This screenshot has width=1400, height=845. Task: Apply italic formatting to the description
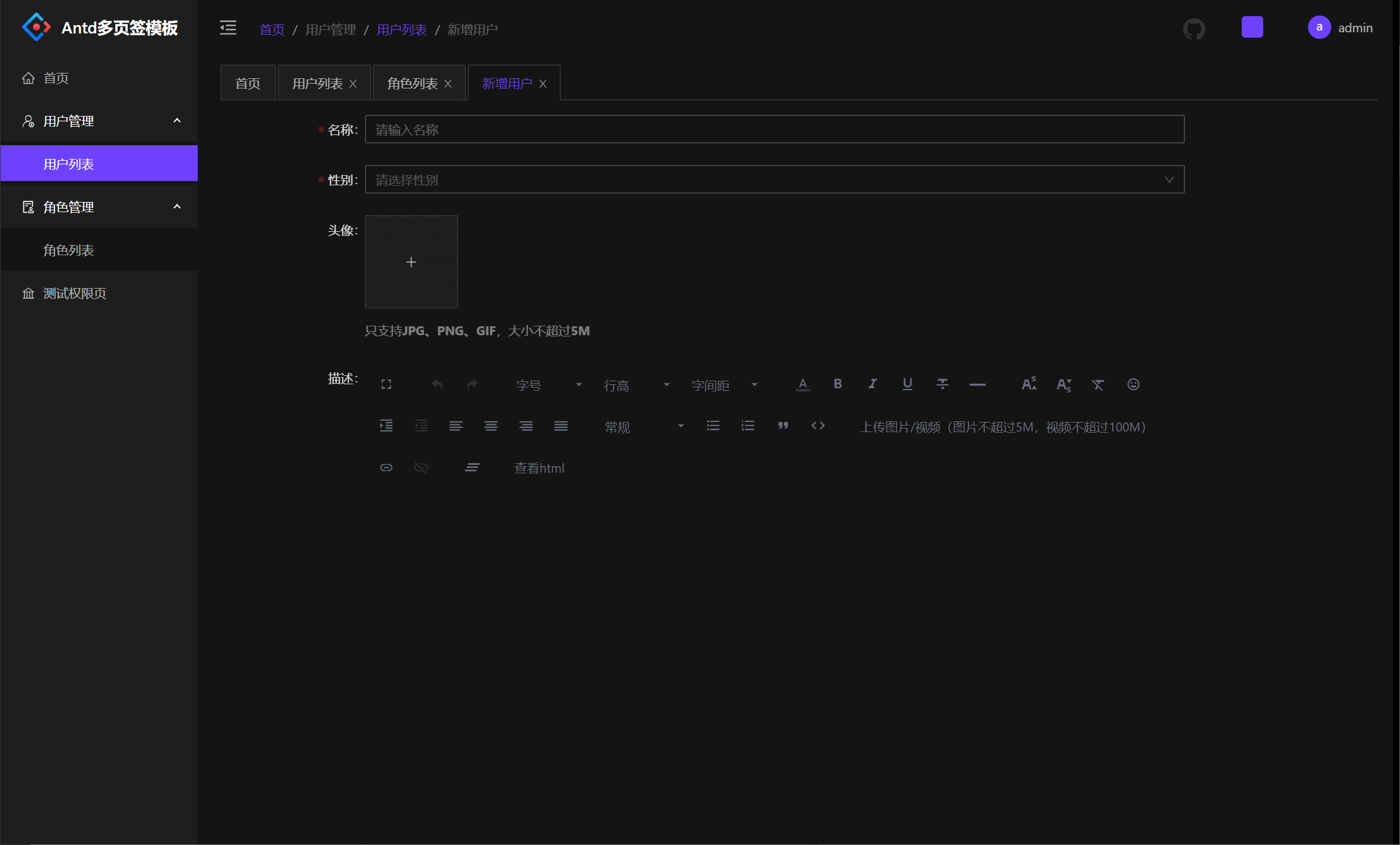872,384
